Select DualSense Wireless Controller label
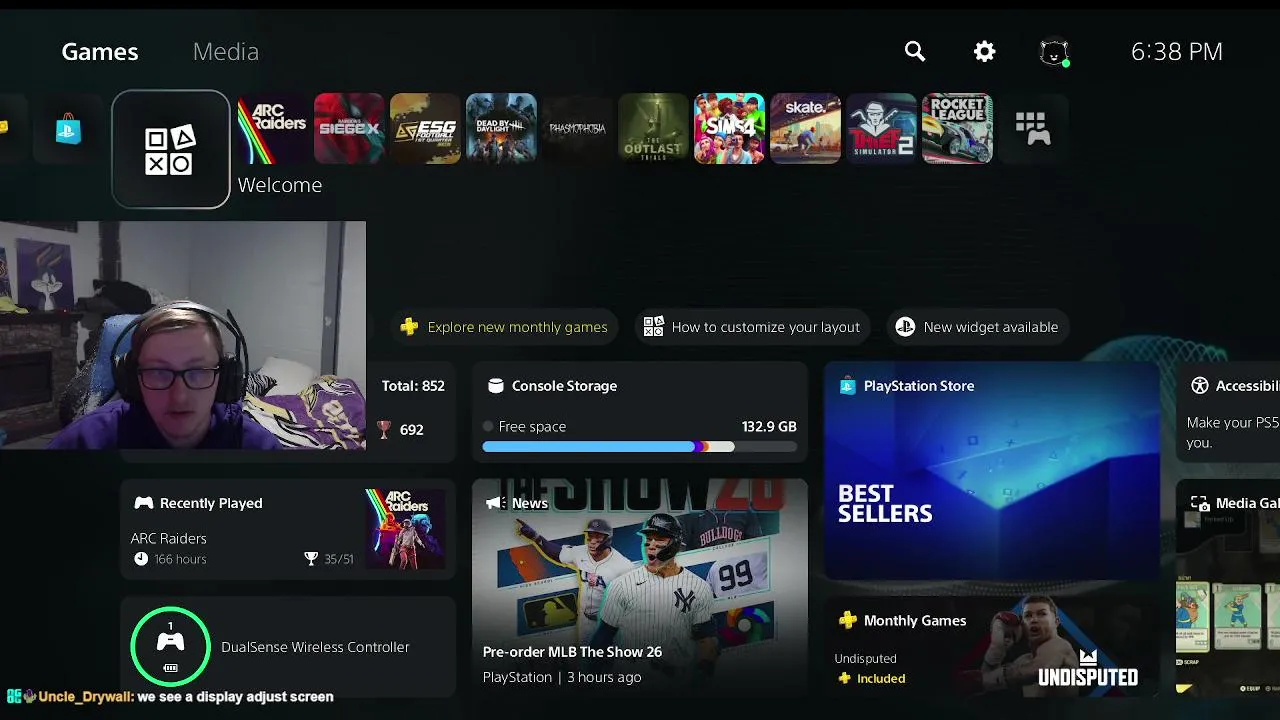 pos(315,647)
